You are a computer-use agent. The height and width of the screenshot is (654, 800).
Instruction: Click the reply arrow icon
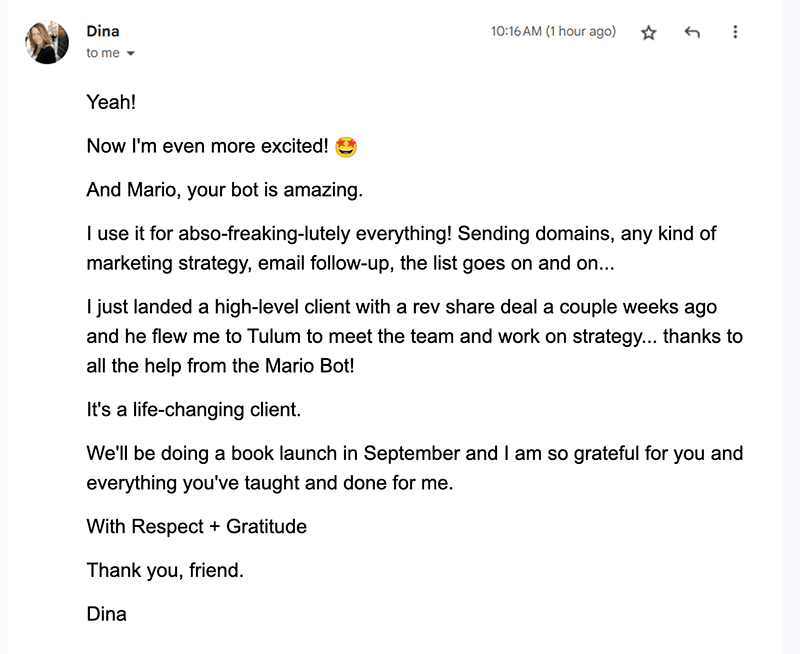[692, 32]
